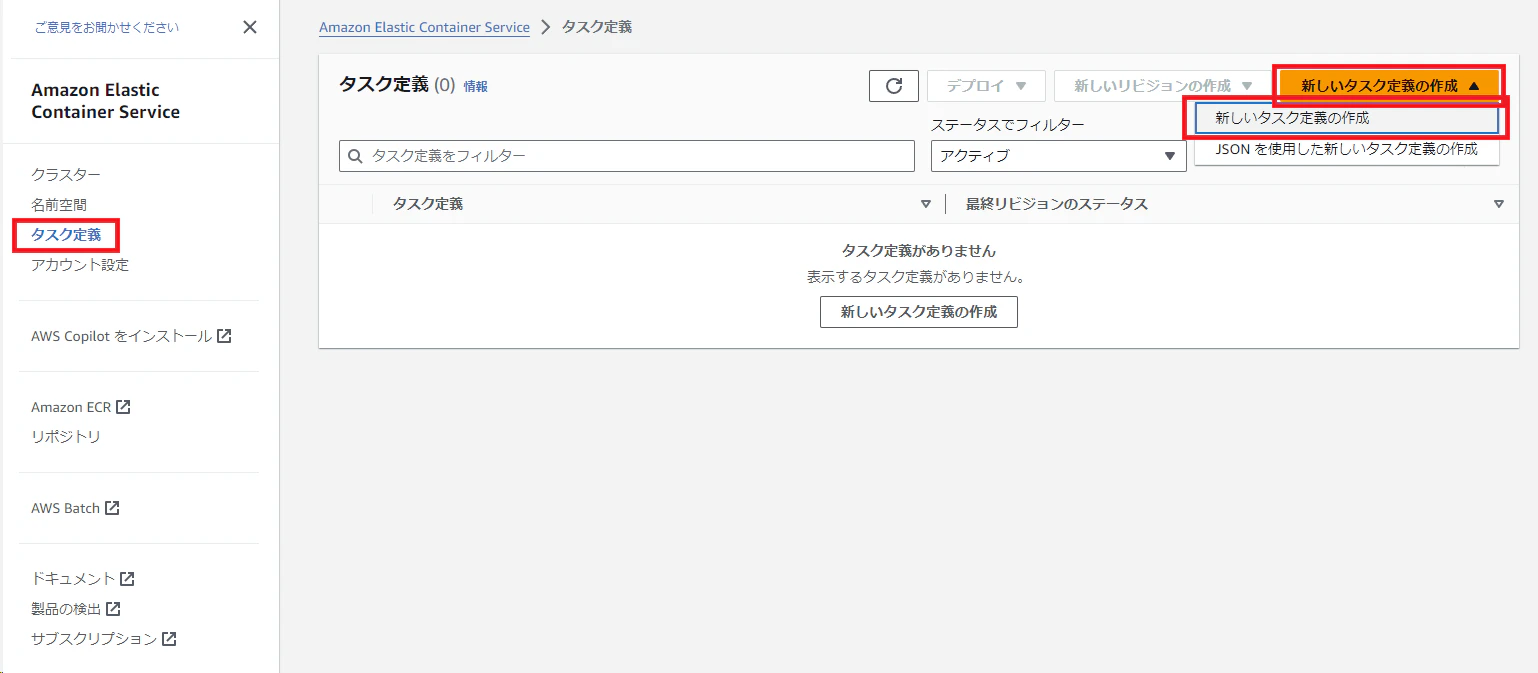Click the 最終リビジョンのステータス column header text
This screenshot has height=673, width=1538.
click(x=1057, y=204)
